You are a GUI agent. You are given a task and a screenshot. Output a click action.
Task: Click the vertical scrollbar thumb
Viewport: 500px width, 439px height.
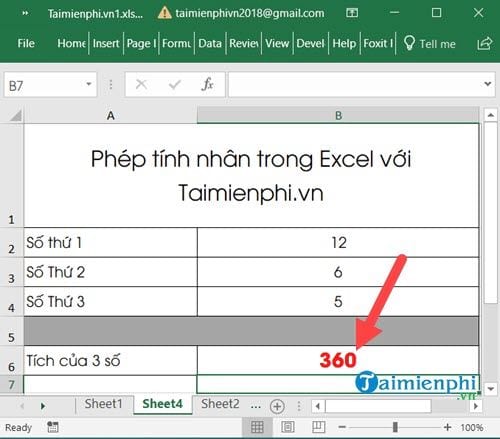(x=490, y=212)
